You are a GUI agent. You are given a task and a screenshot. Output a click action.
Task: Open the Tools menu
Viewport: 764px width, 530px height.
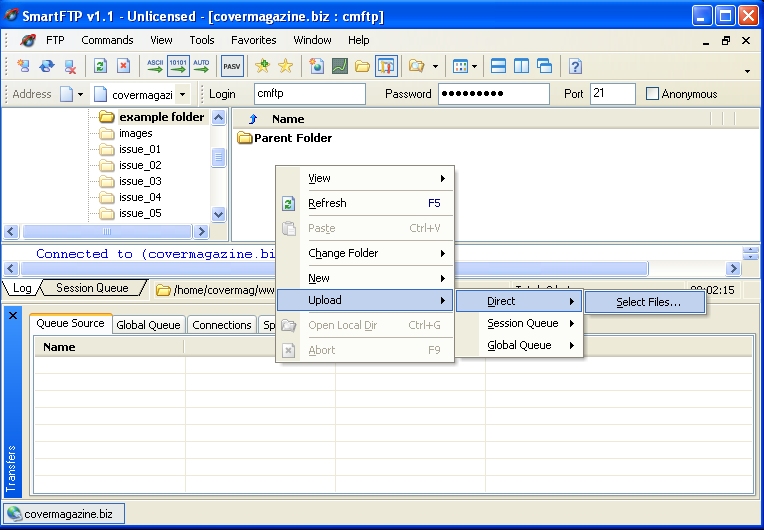(x=202, y=40)
